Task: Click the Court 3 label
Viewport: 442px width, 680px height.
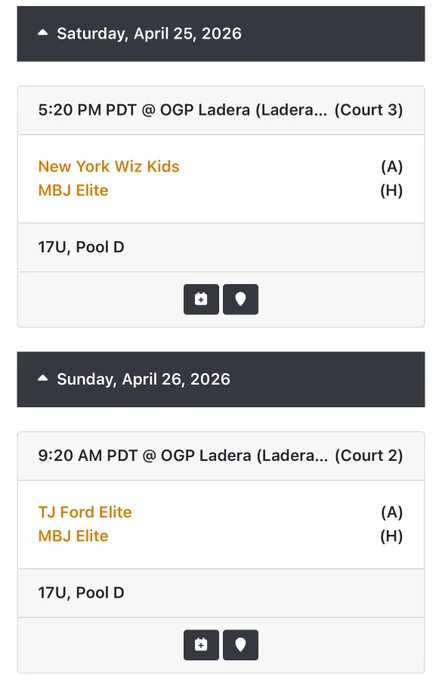Action: (x=369, y=110)
